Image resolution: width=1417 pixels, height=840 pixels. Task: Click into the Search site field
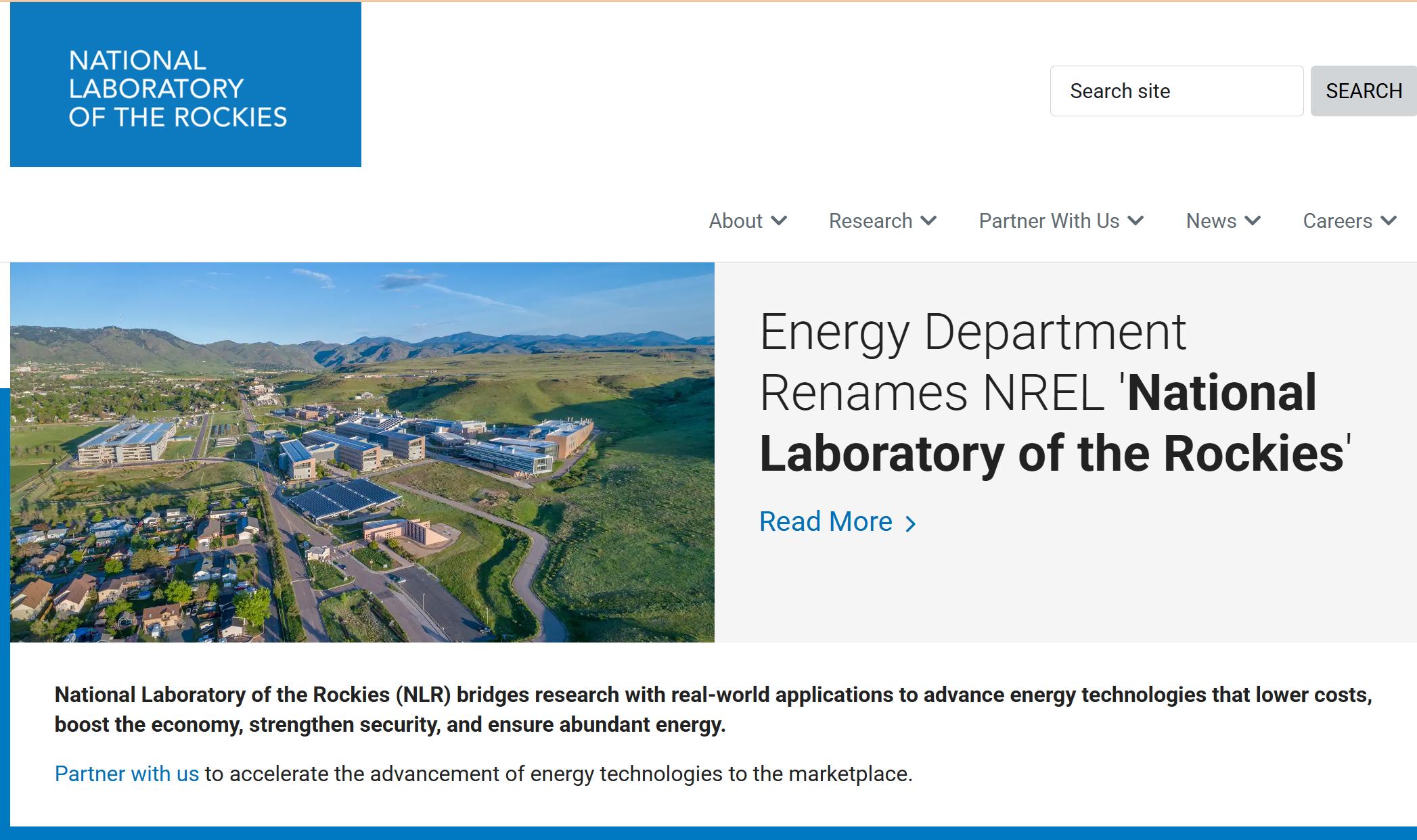click(1176, 91)
